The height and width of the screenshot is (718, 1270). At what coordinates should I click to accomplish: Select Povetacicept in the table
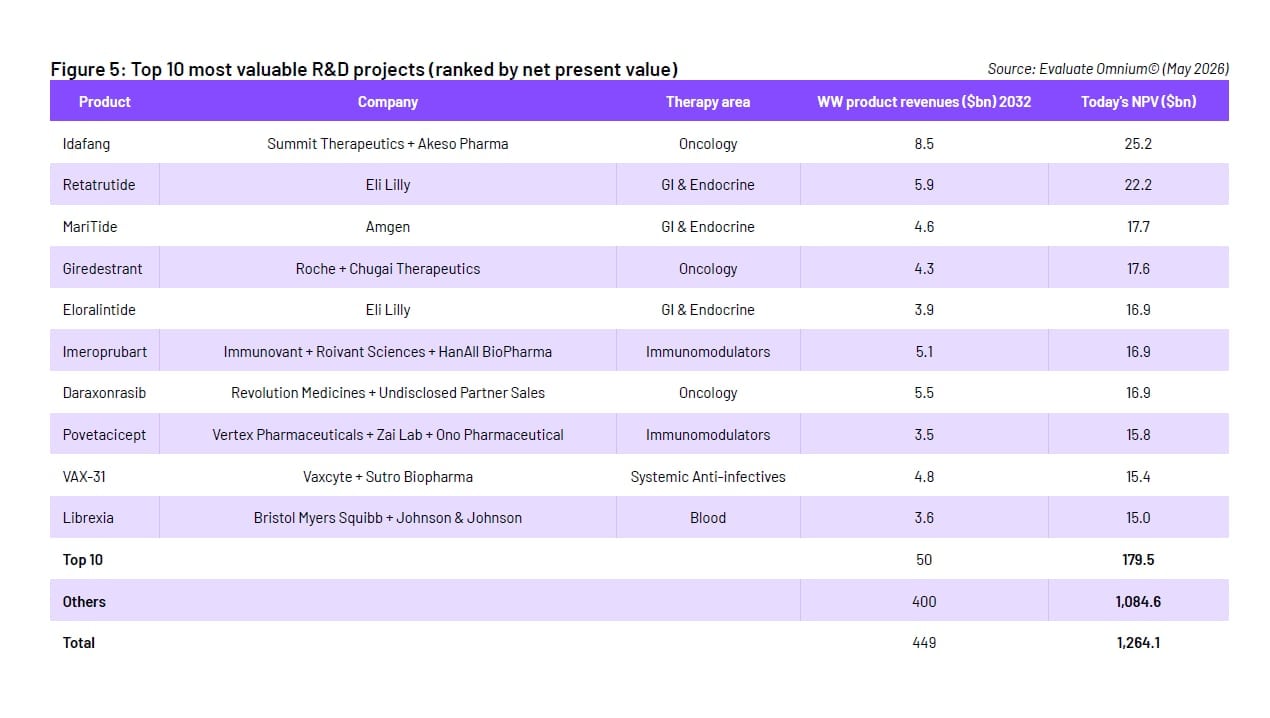[103, 435]
